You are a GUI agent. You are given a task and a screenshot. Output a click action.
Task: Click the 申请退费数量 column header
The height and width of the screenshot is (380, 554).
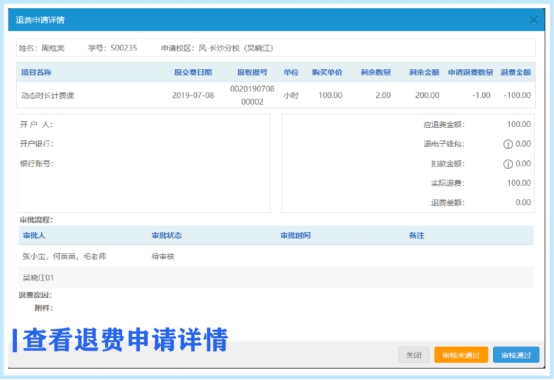point(470,72)
